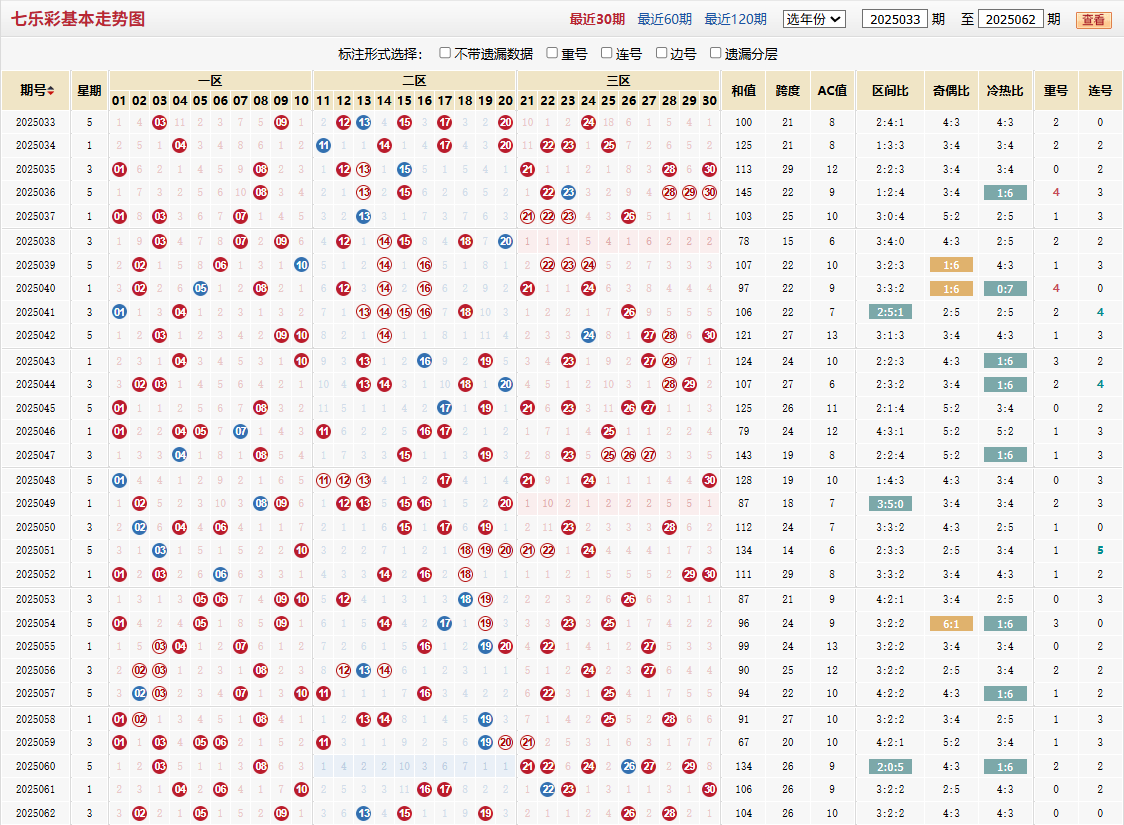Click blue ball 11 in row 2025034
Viewport: 1124px width, 825px height.
[x=323, y=146]
